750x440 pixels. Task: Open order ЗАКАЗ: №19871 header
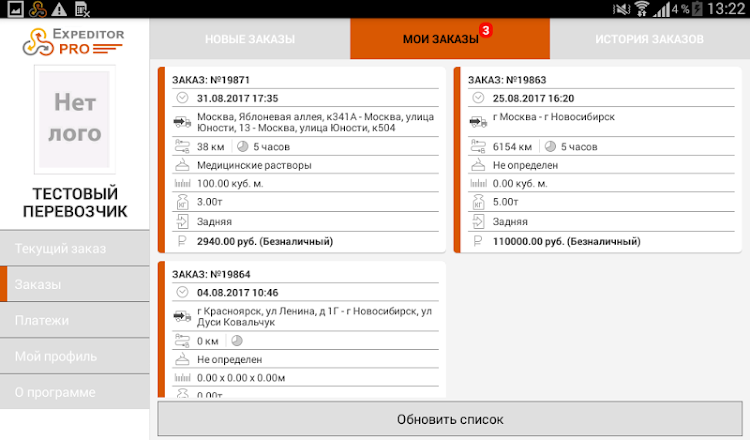(211, 80)
